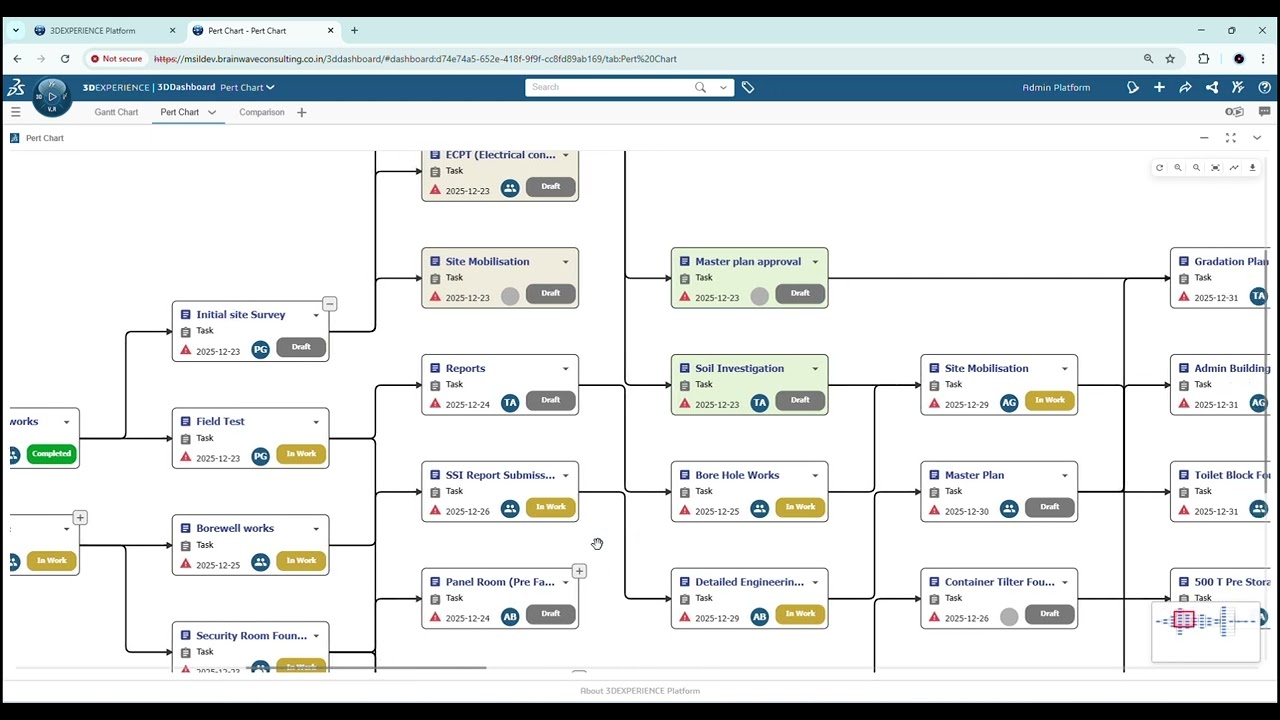Refresh the Pert chart view
Screen dimensions: 1280x720
pos(1159,168)
